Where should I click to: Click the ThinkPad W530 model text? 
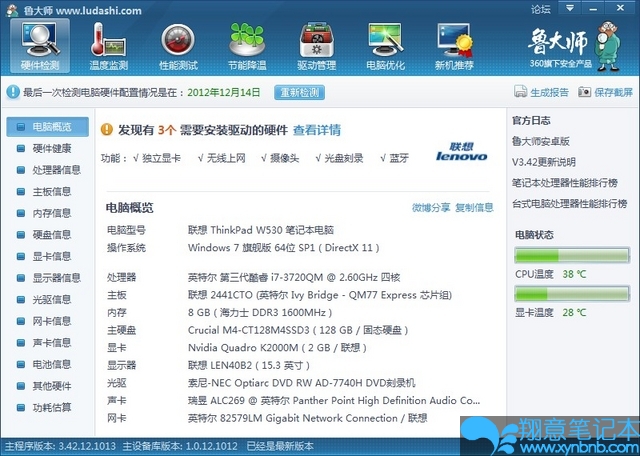pos(261,230)
